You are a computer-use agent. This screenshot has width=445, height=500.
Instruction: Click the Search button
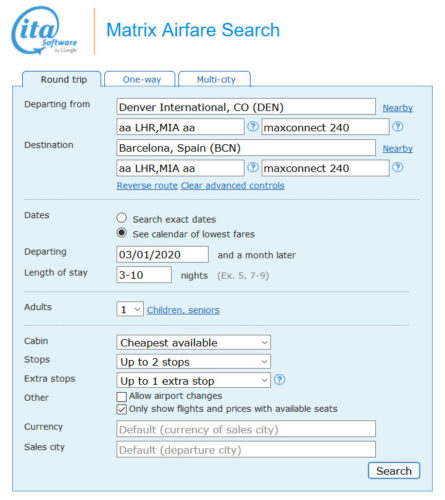pyautogui.click(x=394, y=471)
